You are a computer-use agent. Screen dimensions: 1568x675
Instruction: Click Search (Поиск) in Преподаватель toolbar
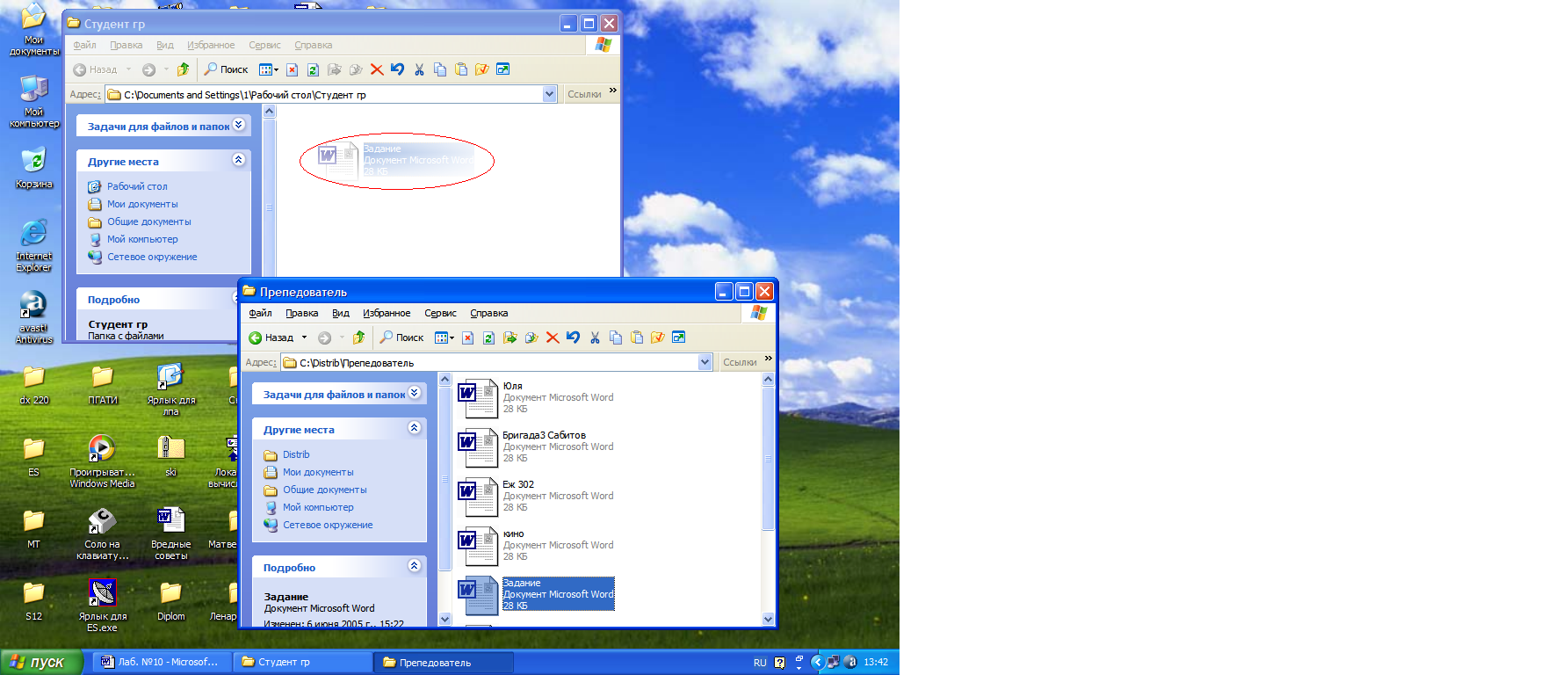(x=401, y=337)
